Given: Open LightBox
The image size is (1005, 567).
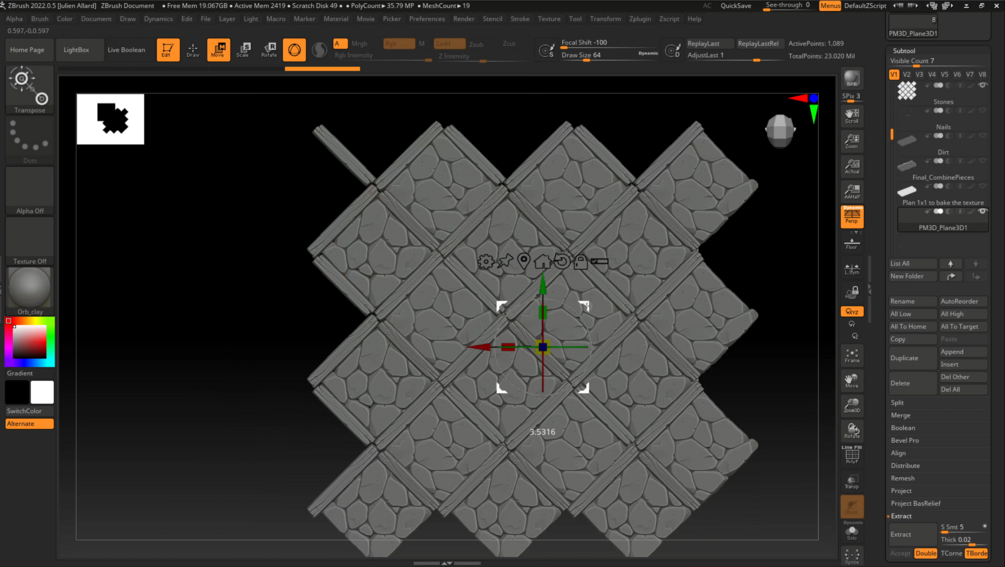Looking at the screenshot, I should [76, 49].
